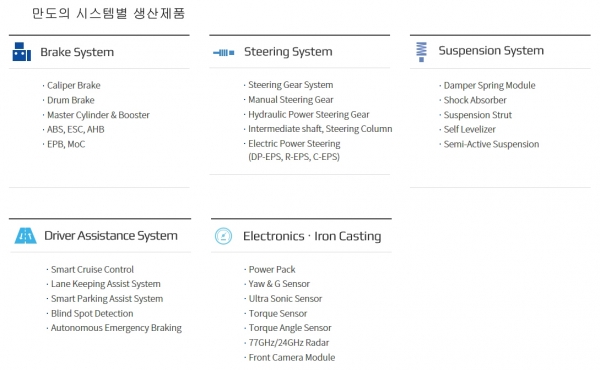
Task: Click the Steering System icon
Action: (223, 52)
